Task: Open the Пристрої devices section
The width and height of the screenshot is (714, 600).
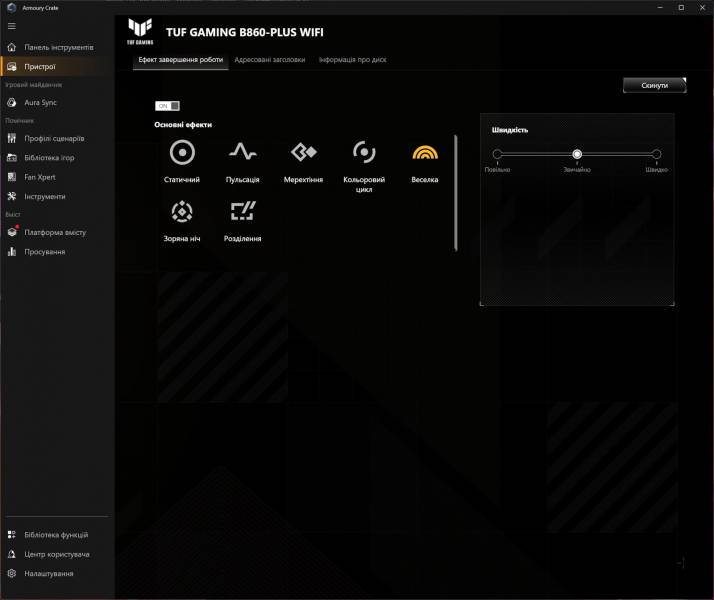Action: click(x=55, y=66)
